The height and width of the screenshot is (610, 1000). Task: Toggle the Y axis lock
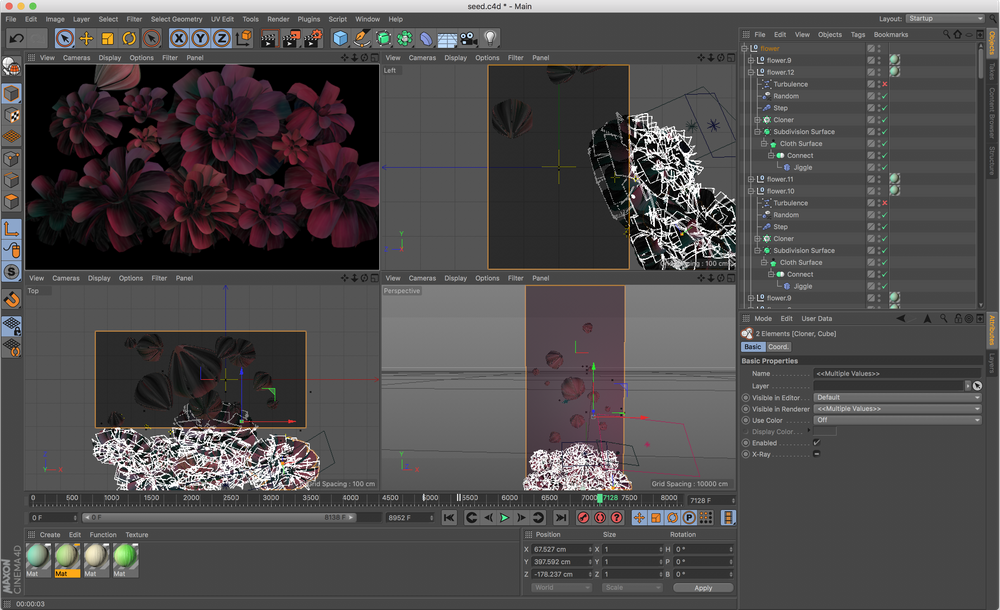click(200, 38)
